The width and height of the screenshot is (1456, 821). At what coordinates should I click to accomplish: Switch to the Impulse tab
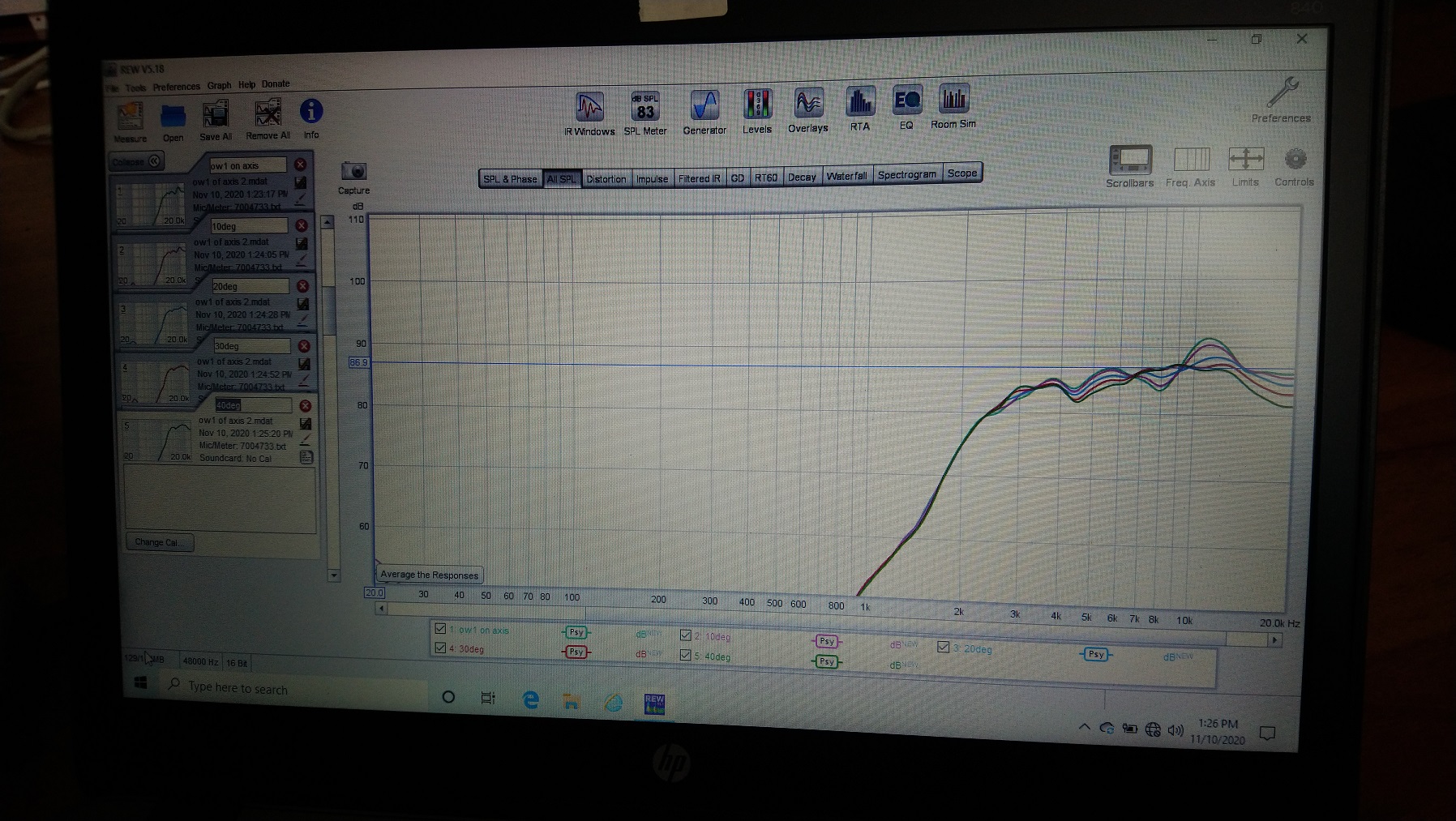[652, 178]
